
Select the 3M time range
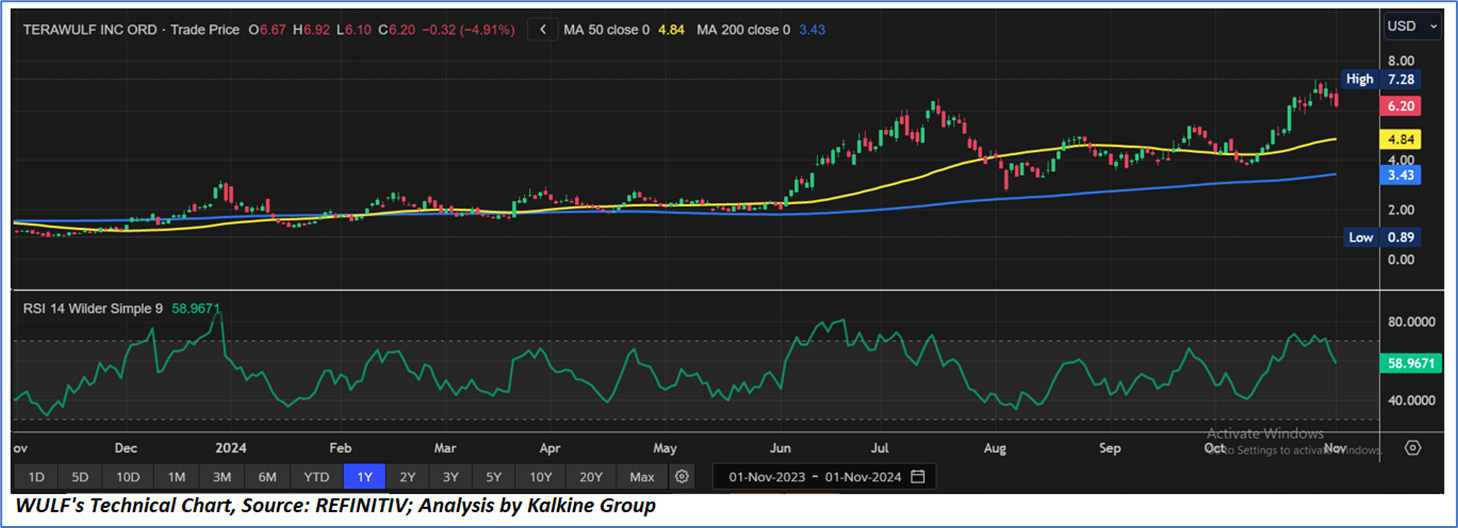coord(222,476)
